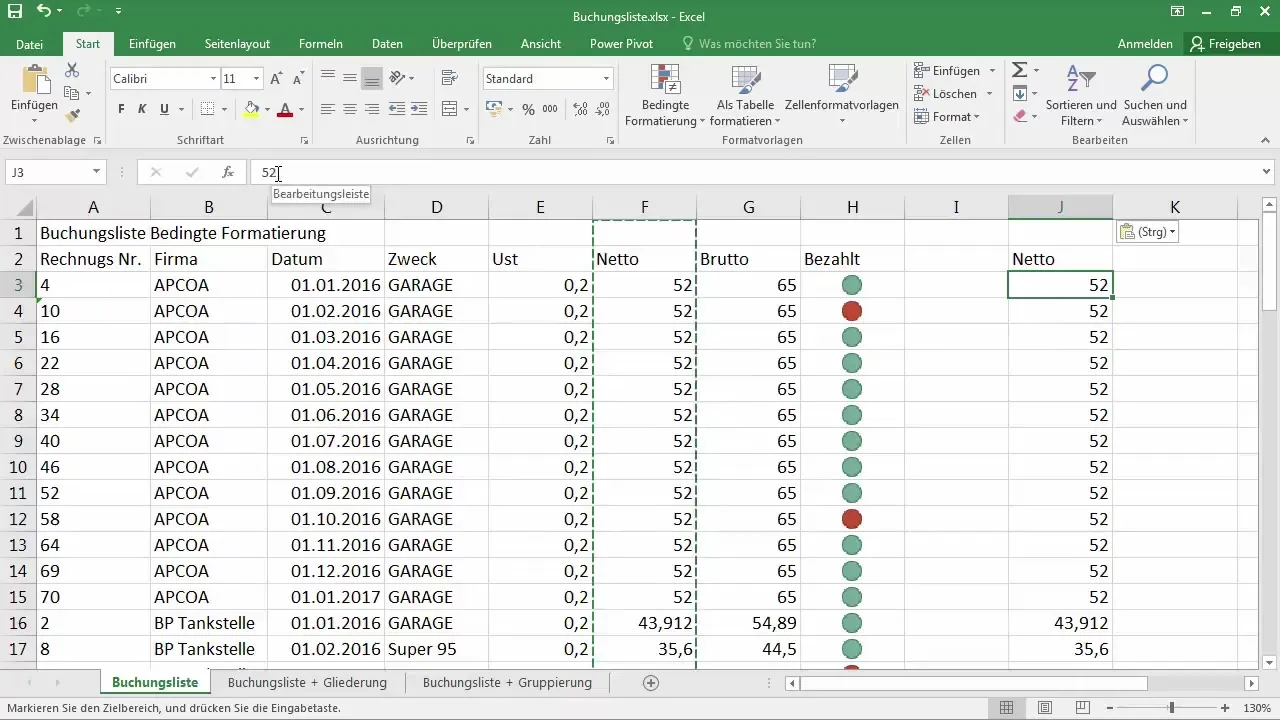Increase indent in Ausrichtung group
This screenshot has width=1280, height=720.
pos(419,109)
